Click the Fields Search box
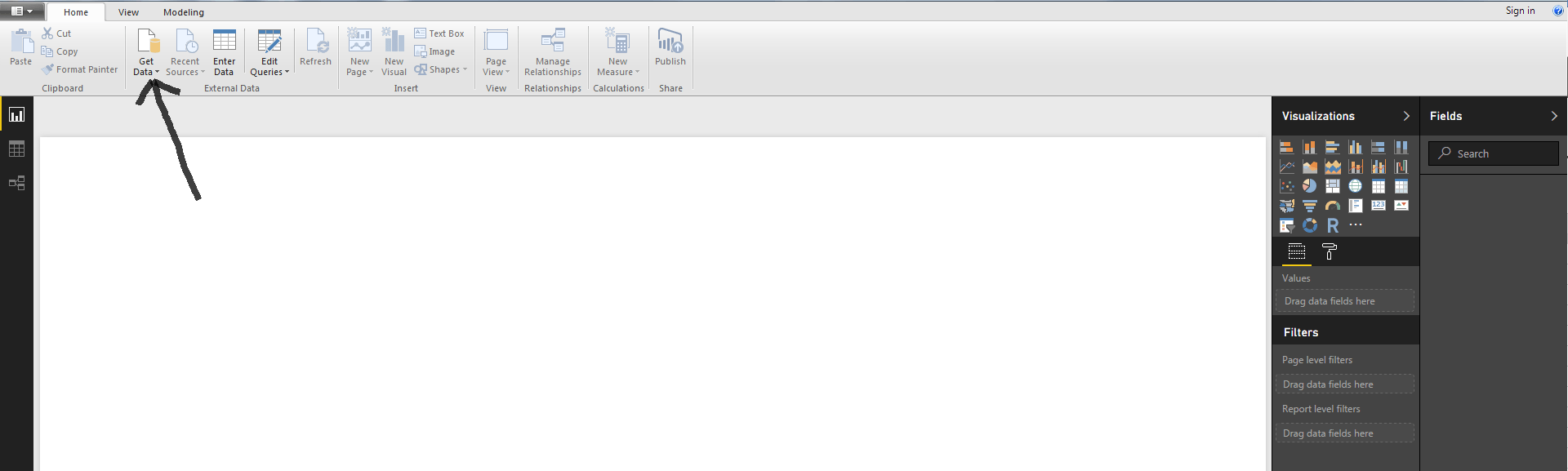Viewport: 1568px width, 471px height. click(1494, 153)
